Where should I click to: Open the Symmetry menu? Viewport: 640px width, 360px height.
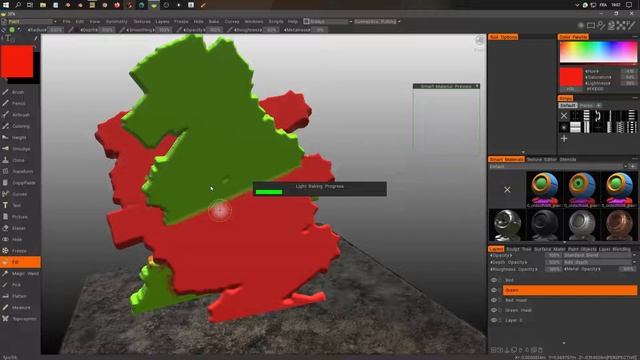coord(117,22)
